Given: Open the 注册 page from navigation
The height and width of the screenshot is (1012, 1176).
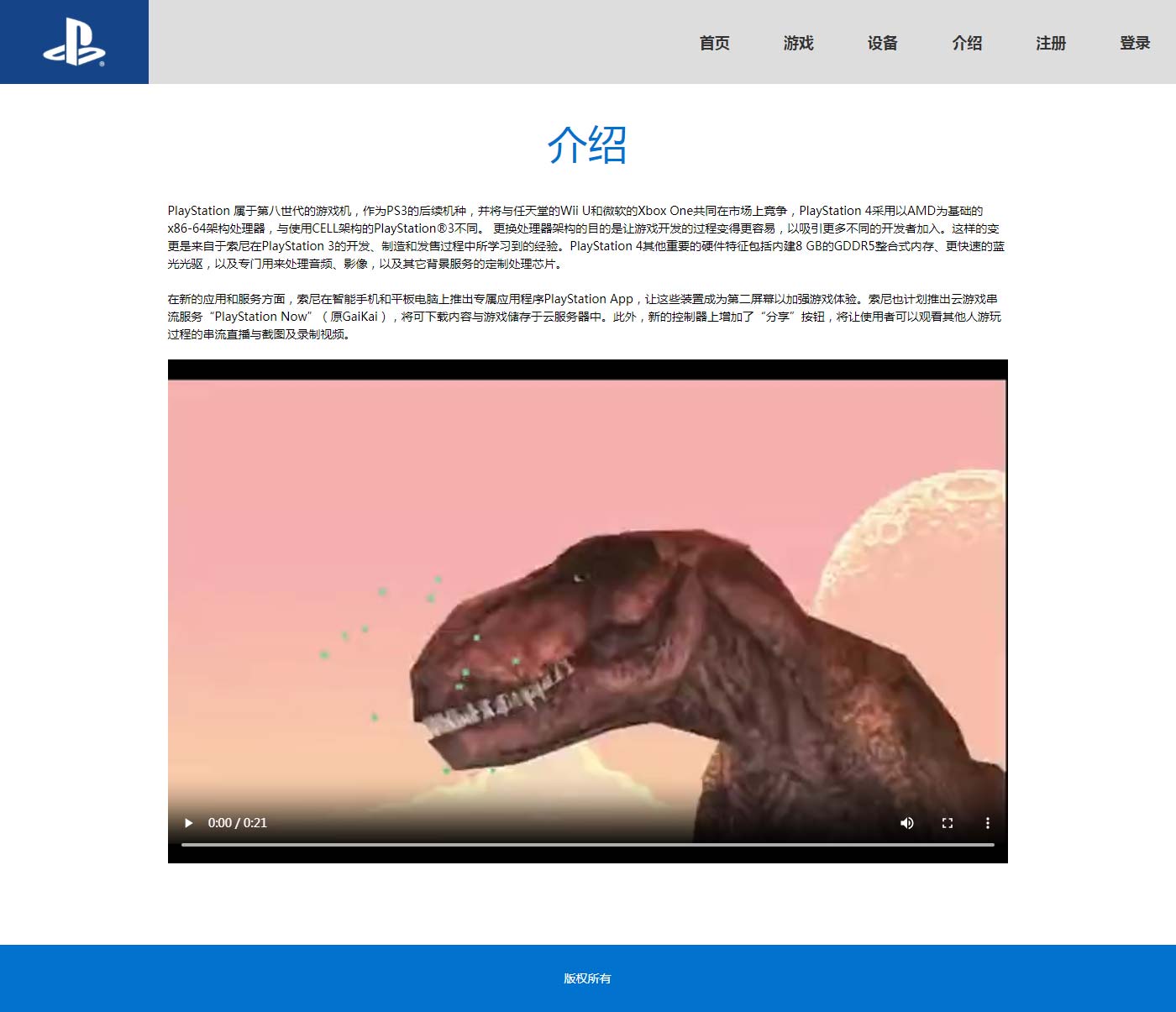Looking at the screenshot, I should pyautogui.click(x=1051, y=43).
